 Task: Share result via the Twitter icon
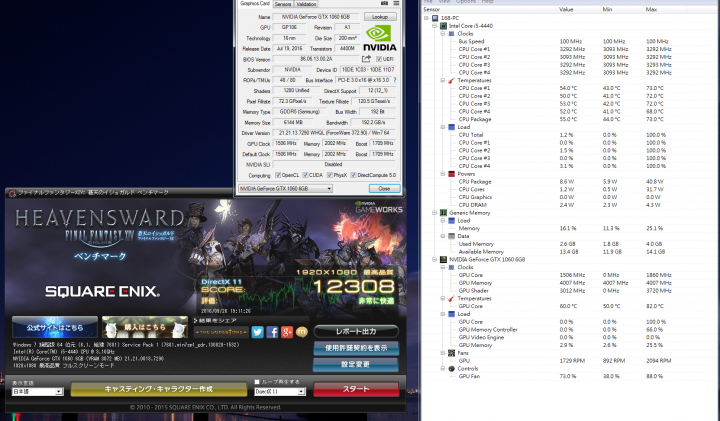click(258, 332)
